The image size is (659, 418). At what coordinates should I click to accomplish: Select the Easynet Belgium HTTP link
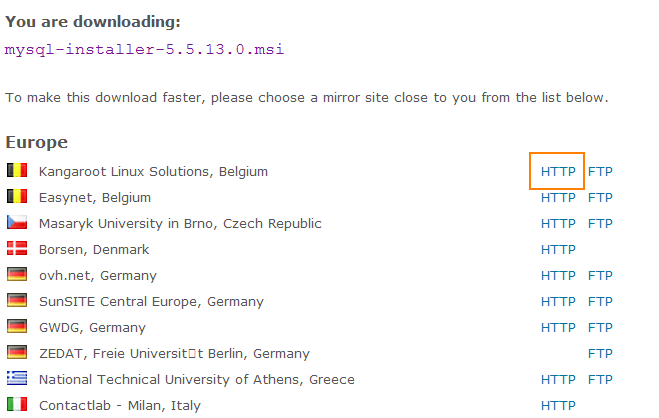(x=558, y=197)
